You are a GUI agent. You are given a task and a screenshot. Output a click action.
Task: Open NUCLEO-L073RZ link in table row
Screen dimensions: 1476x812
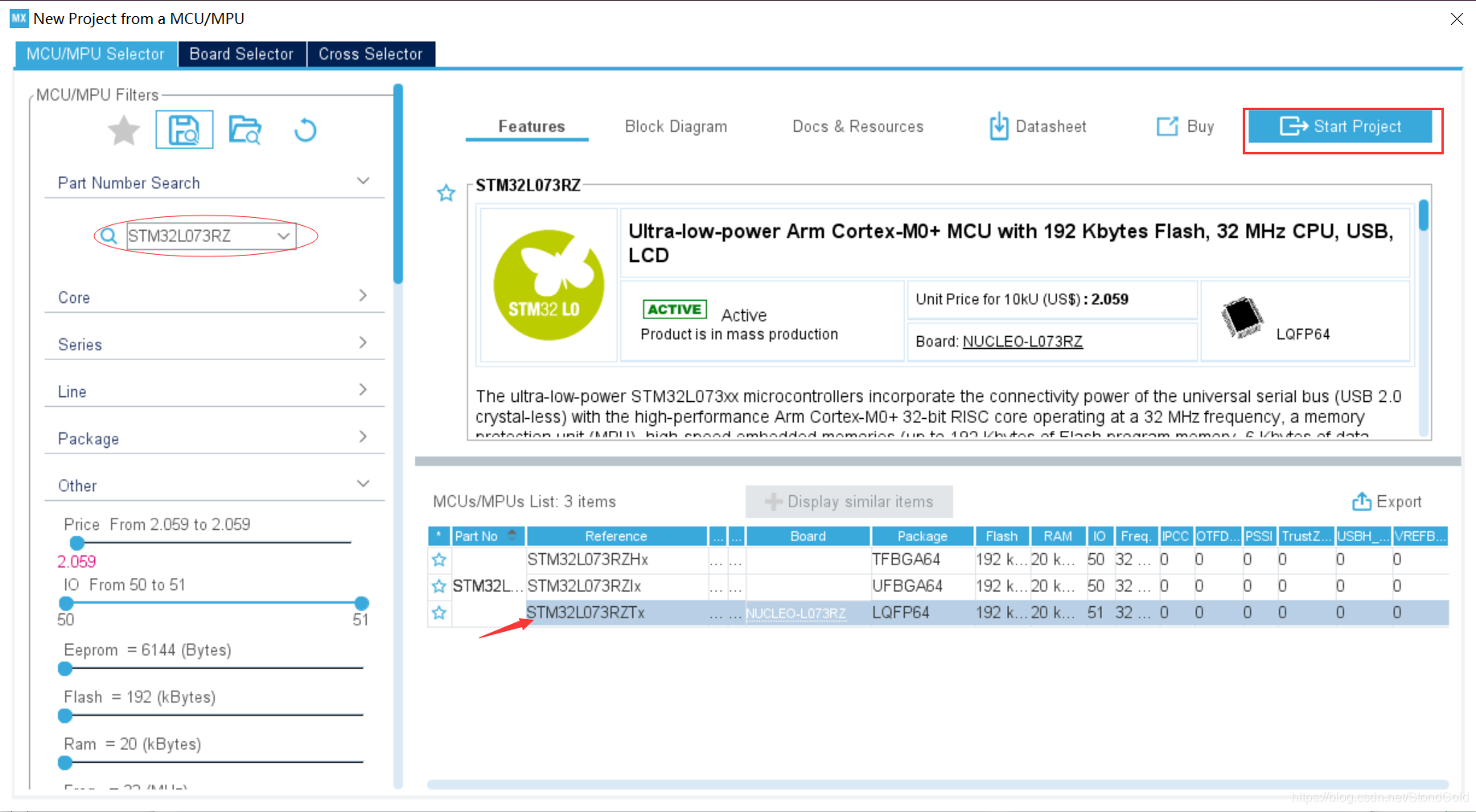point(796,613)
